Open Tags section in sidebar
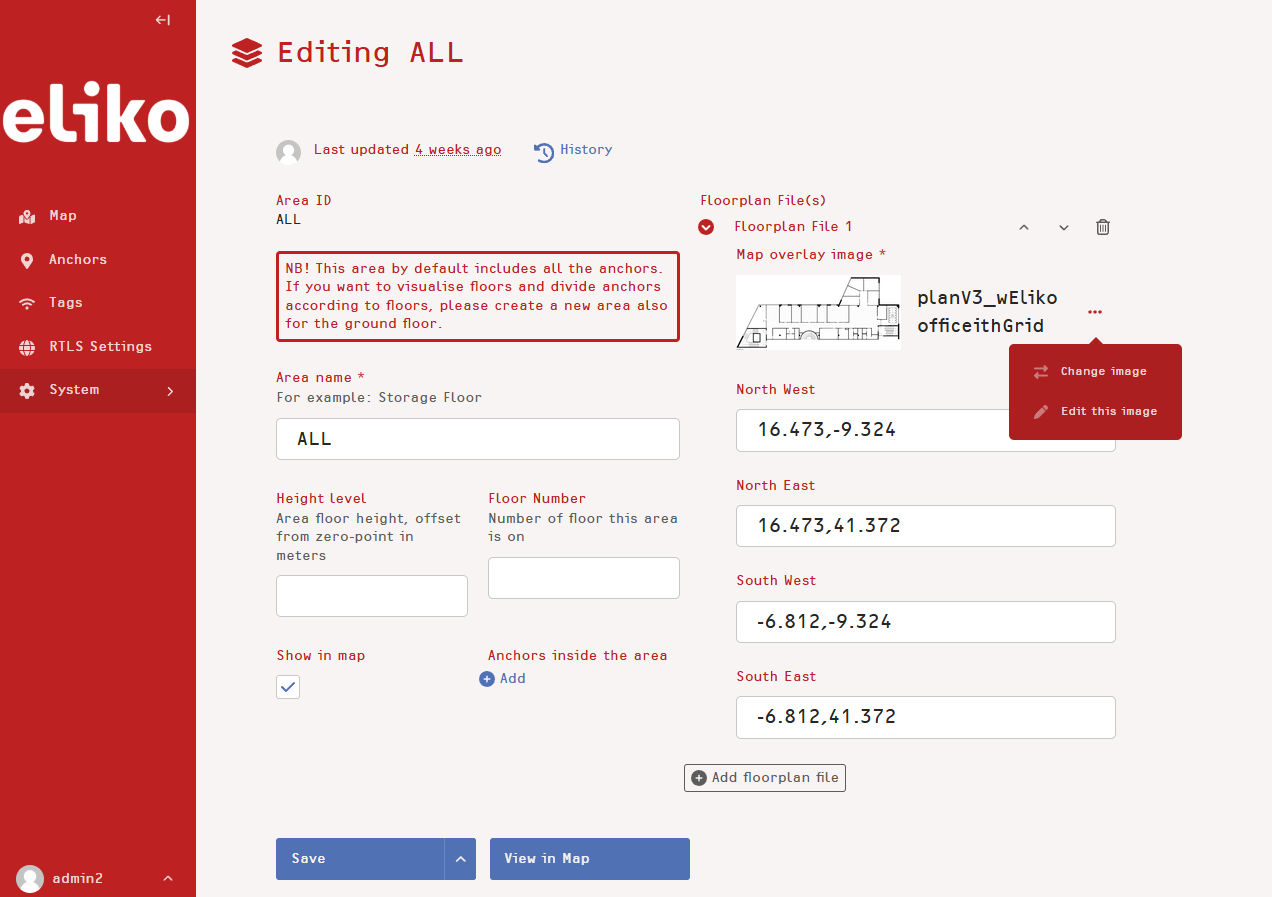 pyautogui.click(x=65, y=303)
